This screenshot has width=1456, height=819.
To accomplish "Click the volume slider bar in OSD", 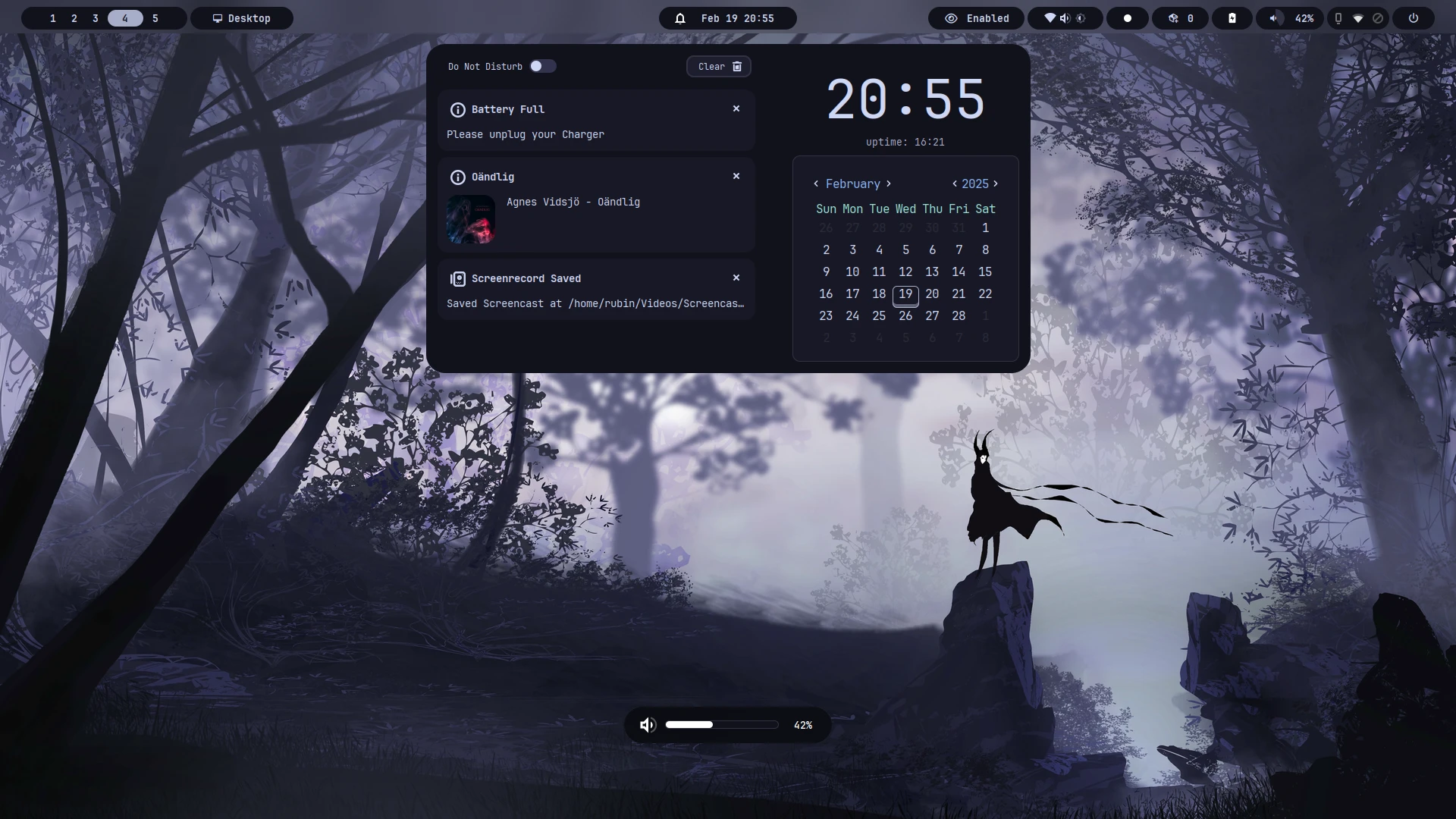I will point(721,725).
